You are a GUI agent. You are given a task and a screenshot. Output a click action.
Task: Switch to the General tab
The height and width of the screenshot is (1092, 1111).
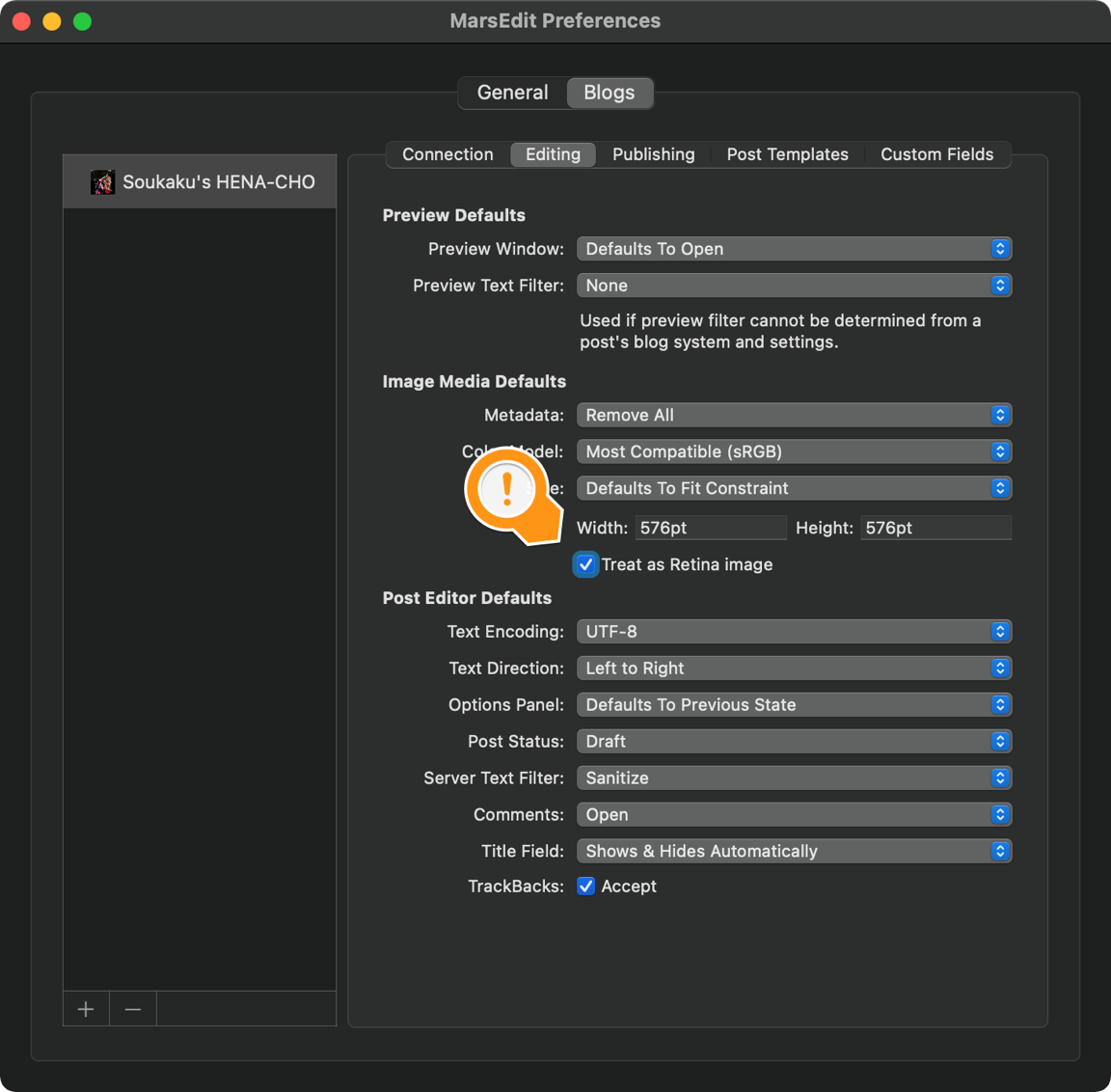[x=512, y=93]
